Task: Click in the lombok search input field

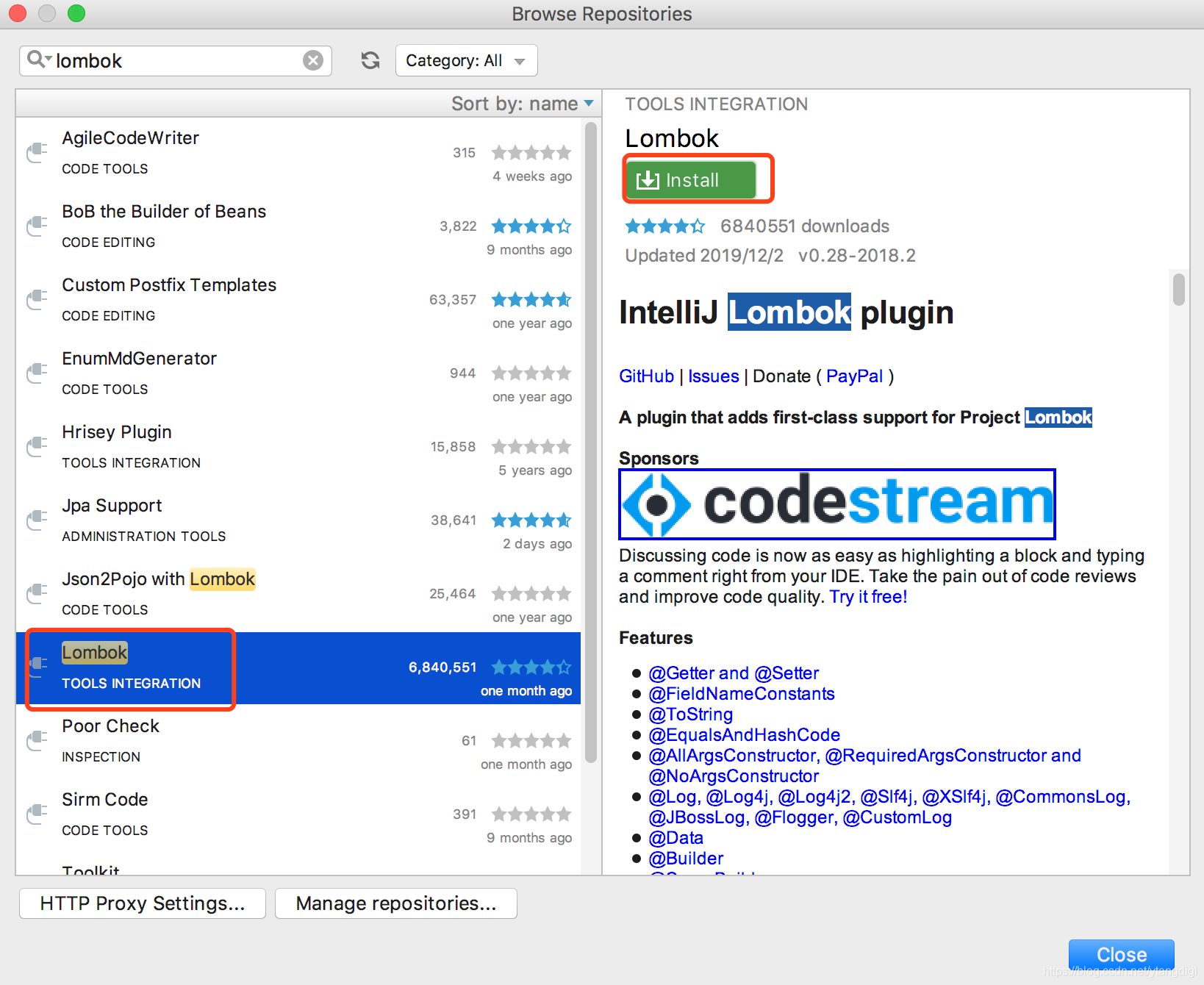Action: click(x=176, y=60)
